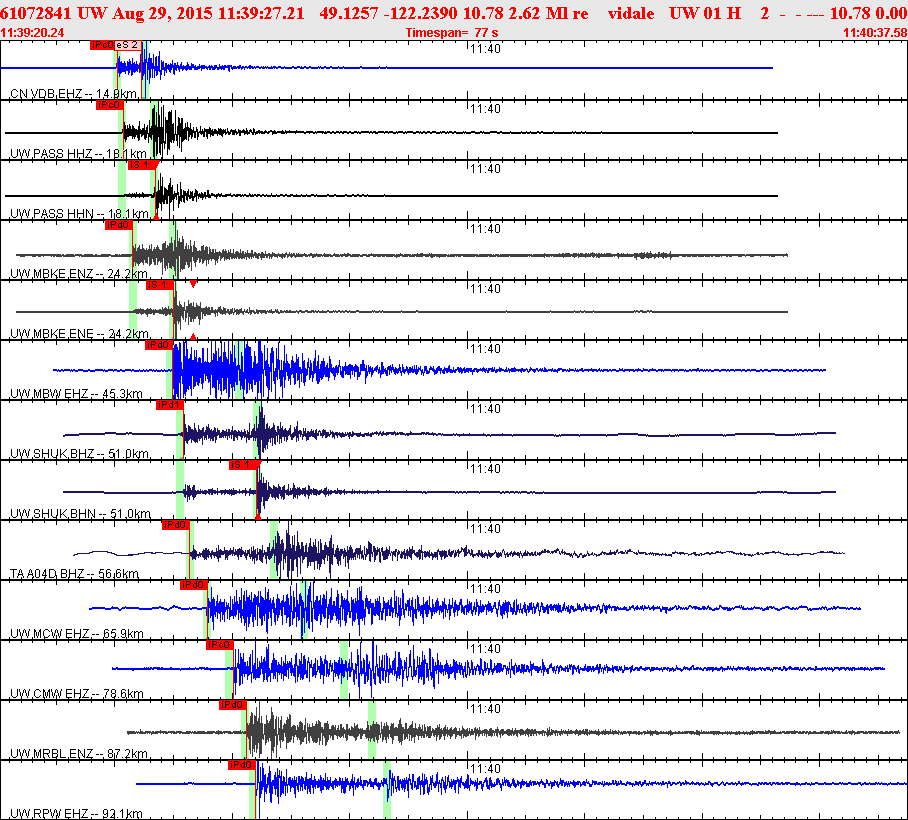
Task: Click the start time 11:39:20.24 label
Action: click(x=34, y=32)
